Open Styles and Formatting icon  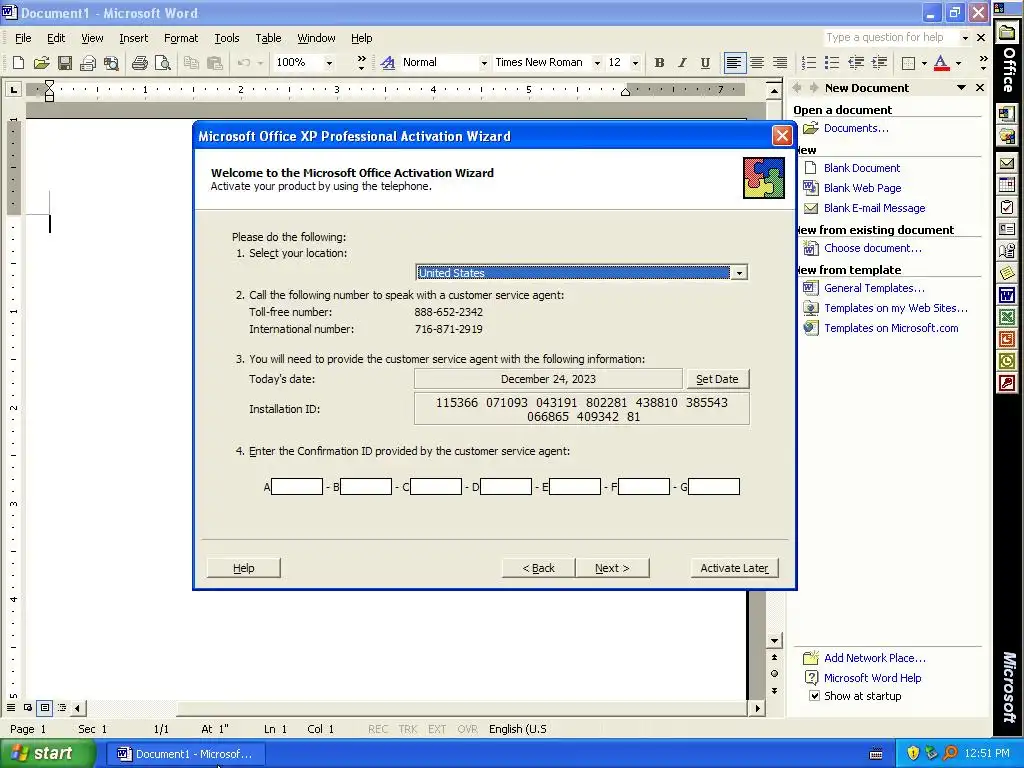pos(388,63)
